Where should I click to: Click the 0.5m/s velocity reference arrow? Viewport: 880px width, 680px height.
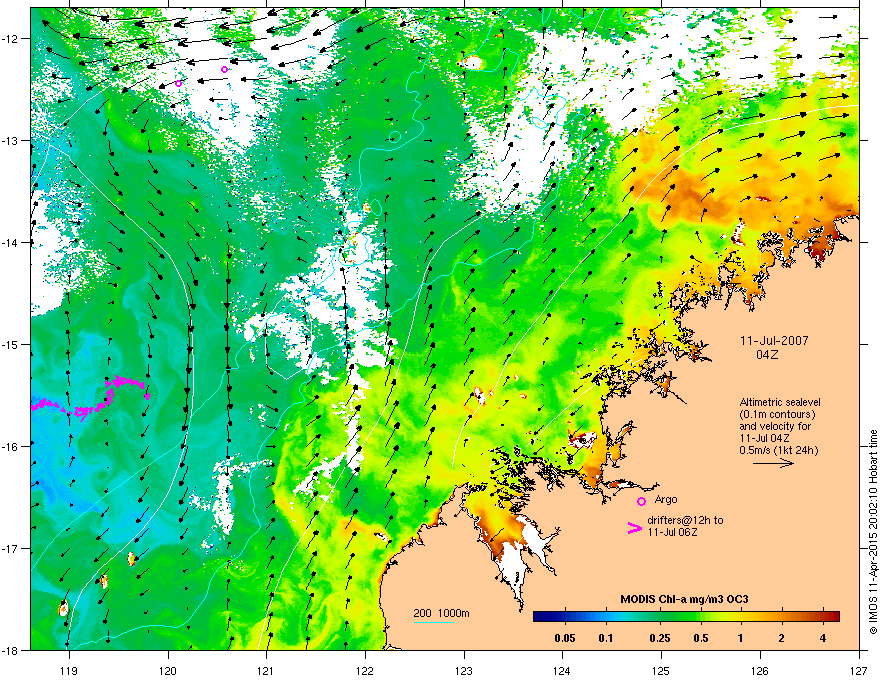[x=773, y=463]
